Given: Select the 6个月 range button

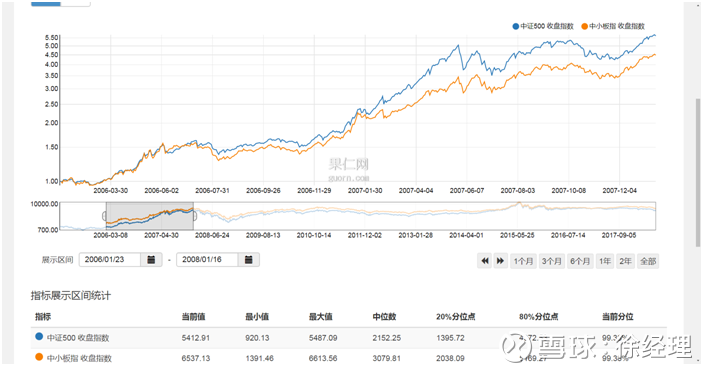Looking at the screenshot, I should tap(580, 261).
